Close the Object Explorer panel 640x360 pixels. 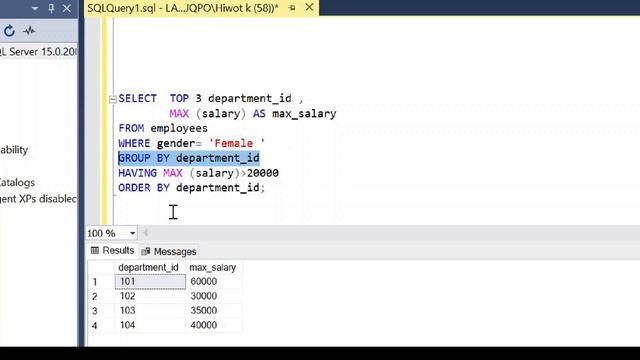[x=67, y=8]
